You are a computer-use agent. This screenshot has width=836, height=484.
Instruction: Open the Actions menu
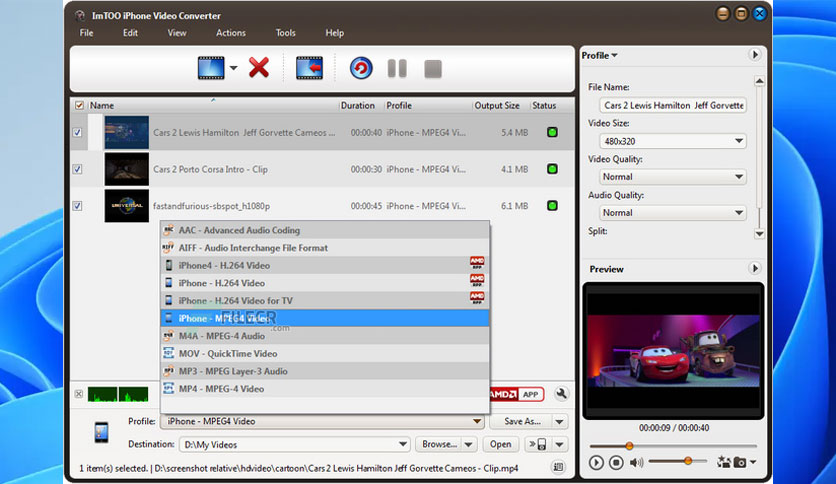tap(231, 33)
